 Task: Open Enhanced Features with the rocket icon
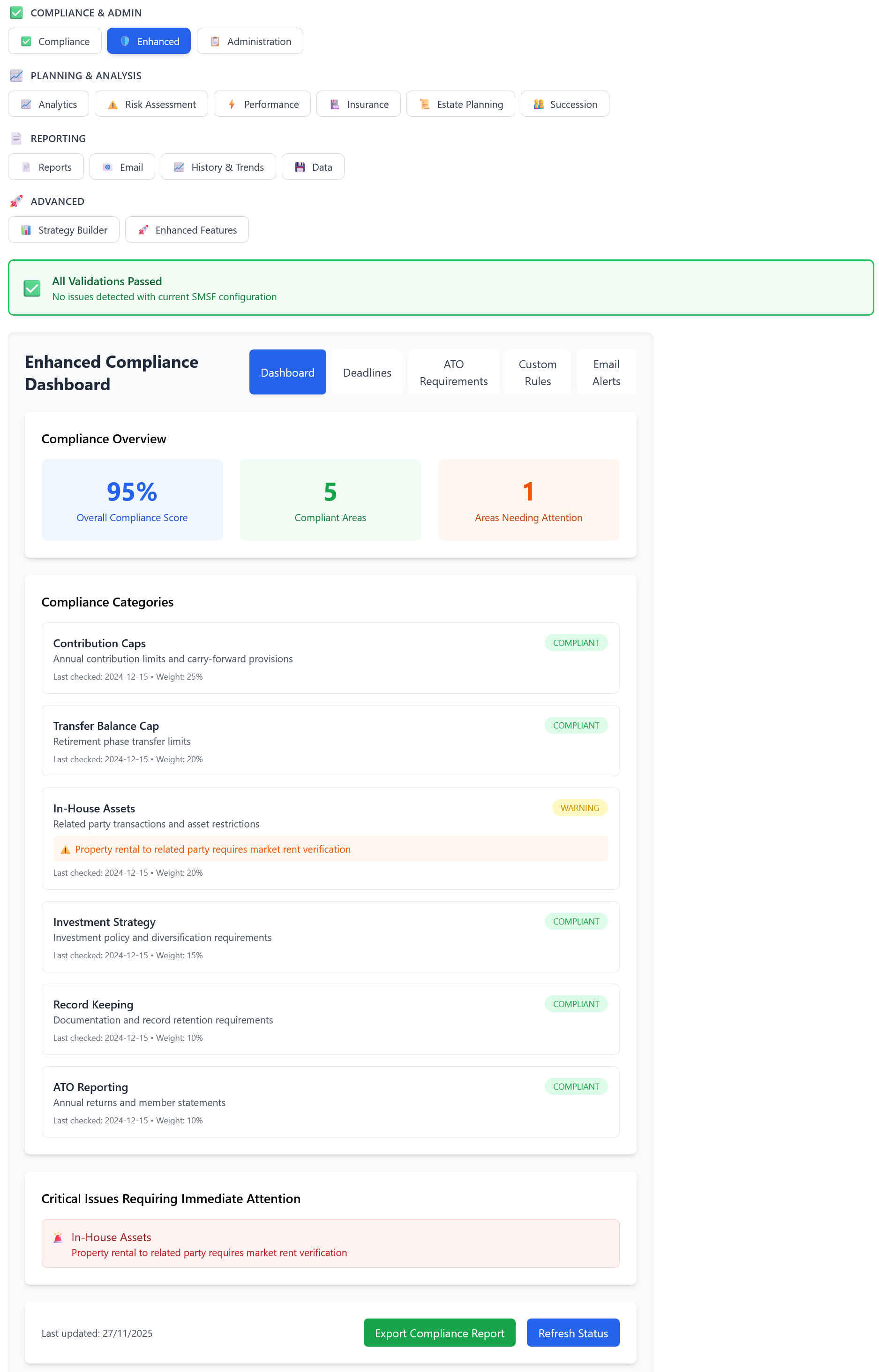143,229
